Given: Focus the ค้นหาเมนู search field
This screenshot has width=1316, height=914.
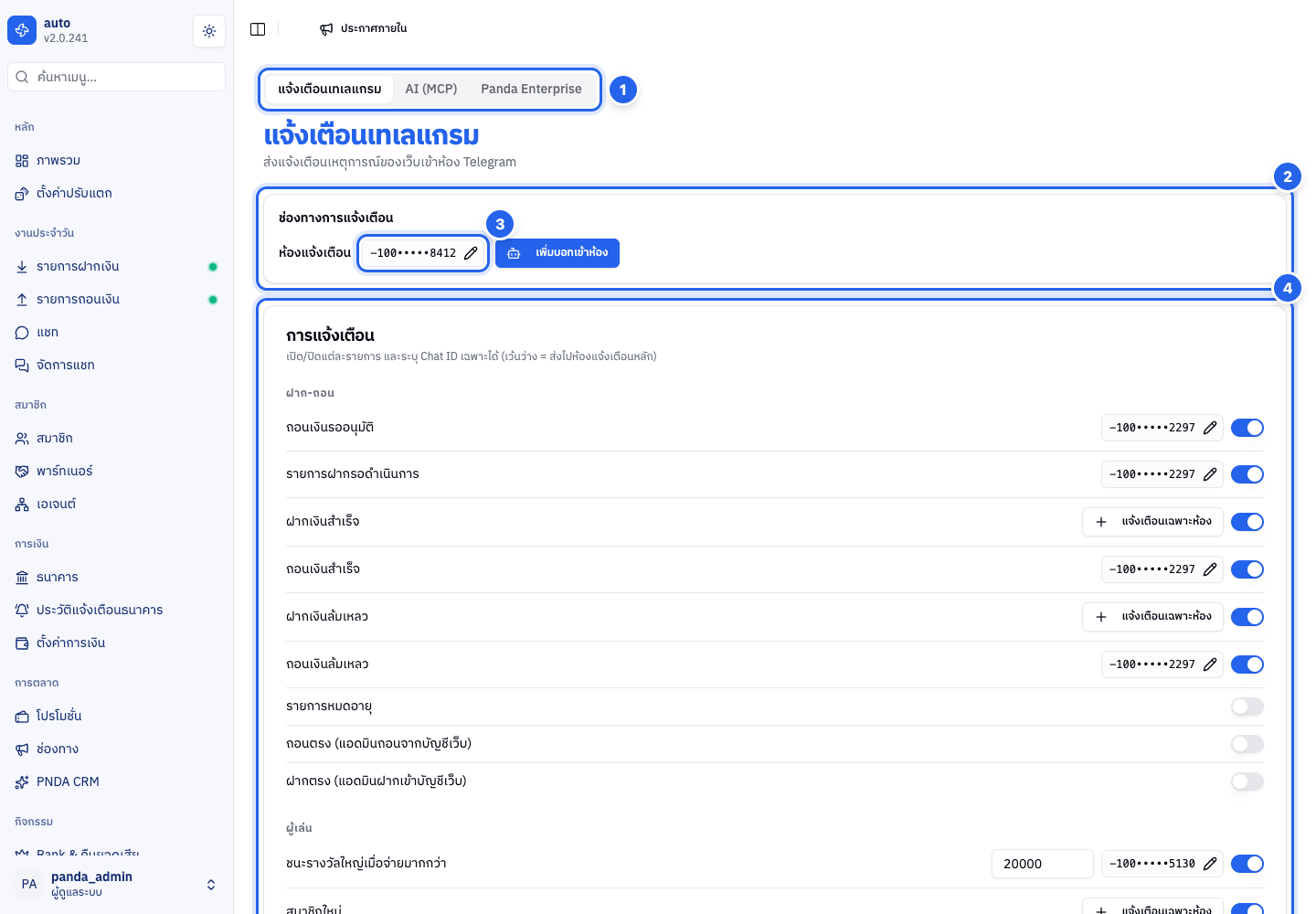Looking at the screenshot, I should click(x=116, y=77).
